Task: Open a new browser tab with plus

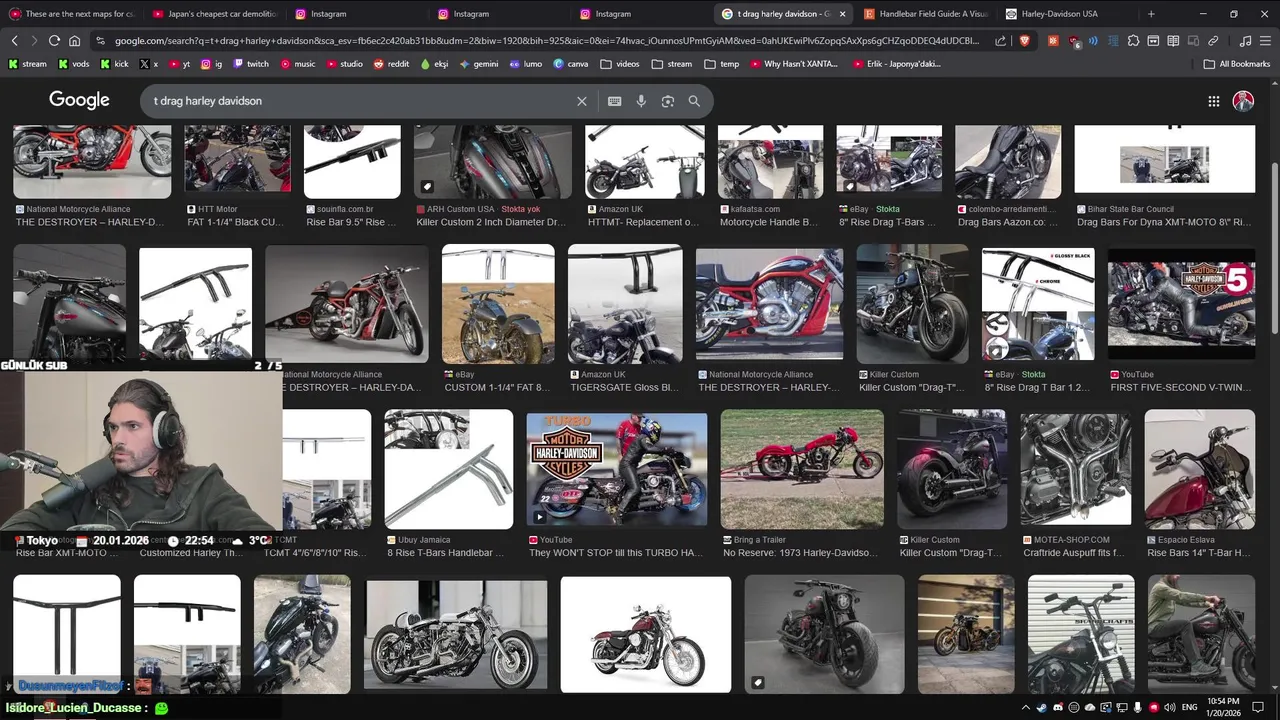Action: 1151,14
